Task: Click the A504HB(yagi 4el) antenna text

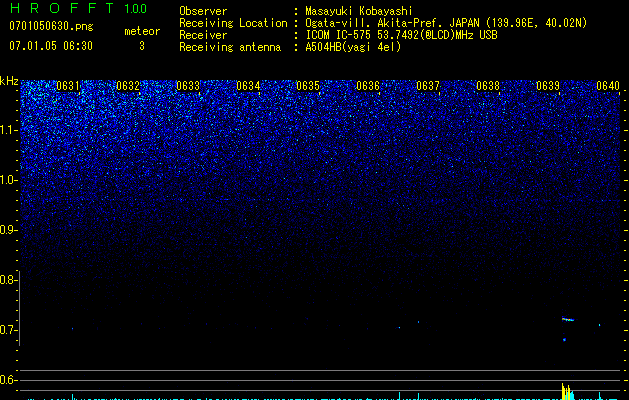Action: pos(353,47)
